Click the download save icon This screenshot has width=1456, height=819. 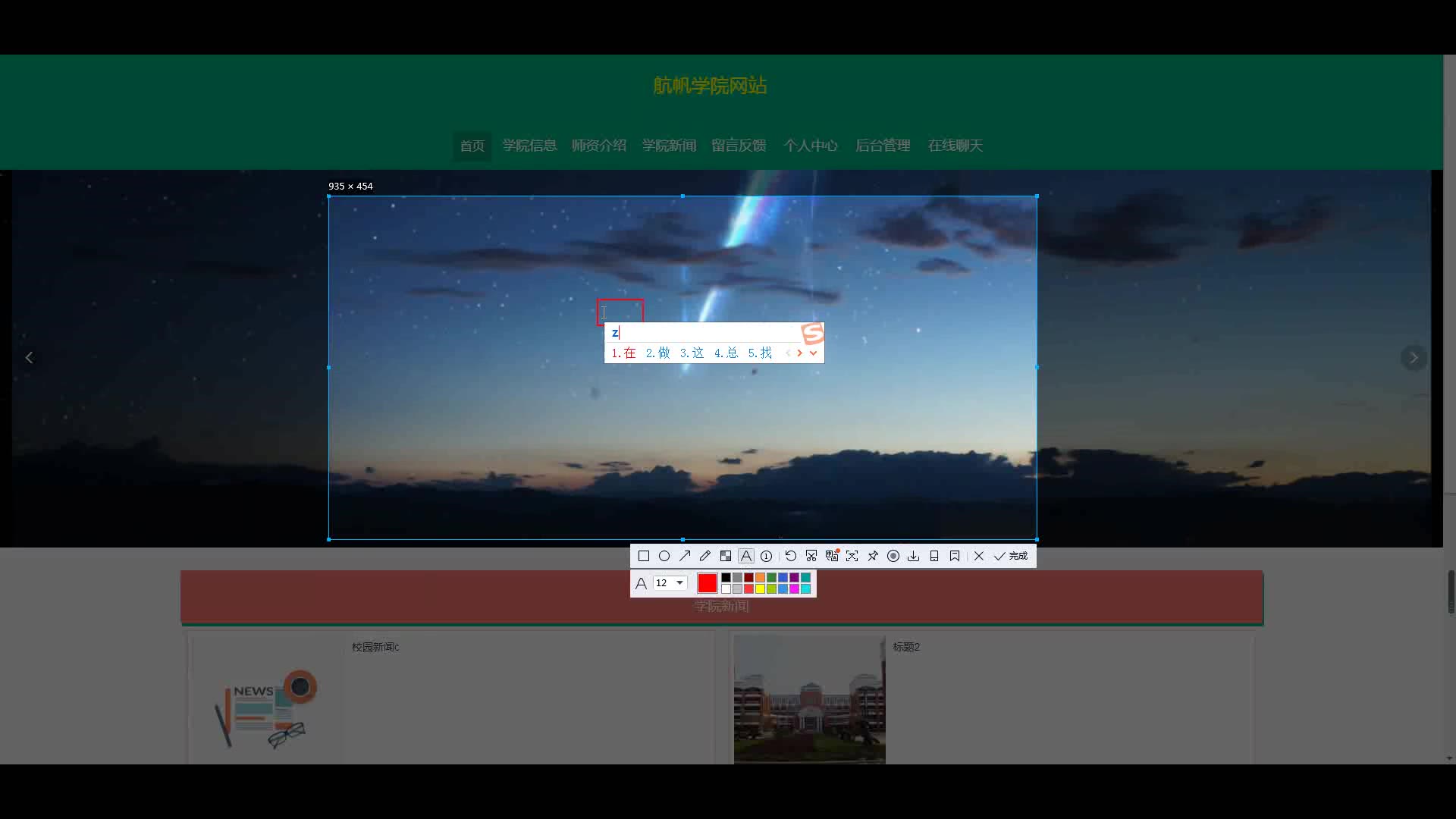pos(914,556)
